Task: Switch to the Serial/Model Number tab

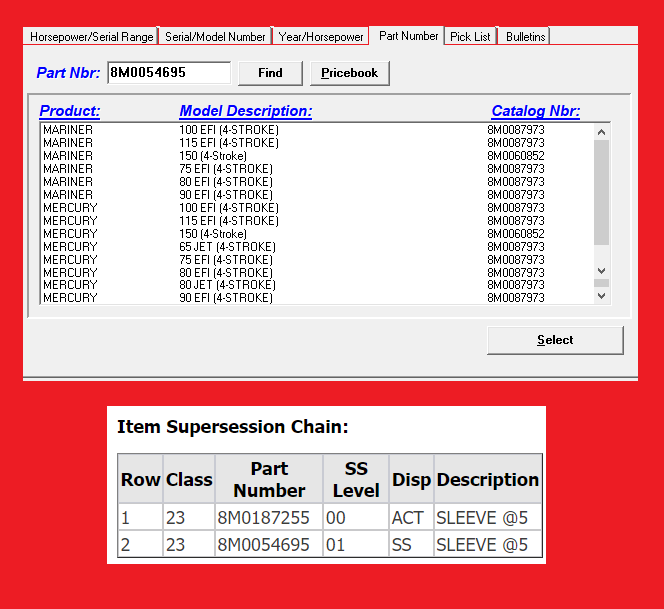Action: (x=215, y=37)
